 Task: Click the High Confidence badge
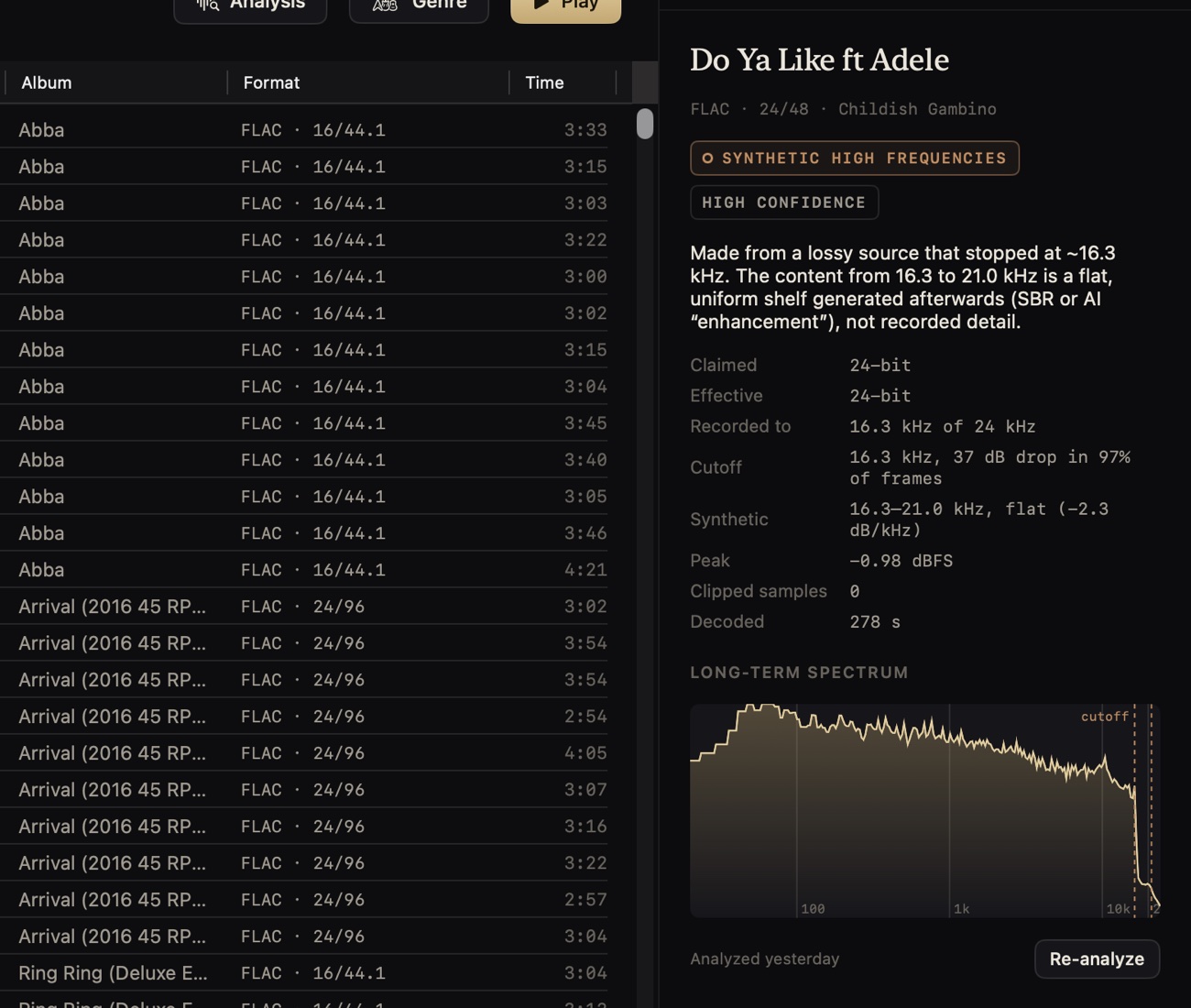coord(784,203)
